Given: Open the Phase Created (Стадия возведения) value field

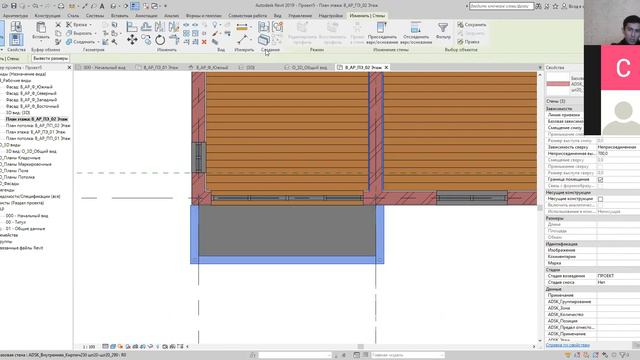Looking at the screenshot, I should pos(618,276).
